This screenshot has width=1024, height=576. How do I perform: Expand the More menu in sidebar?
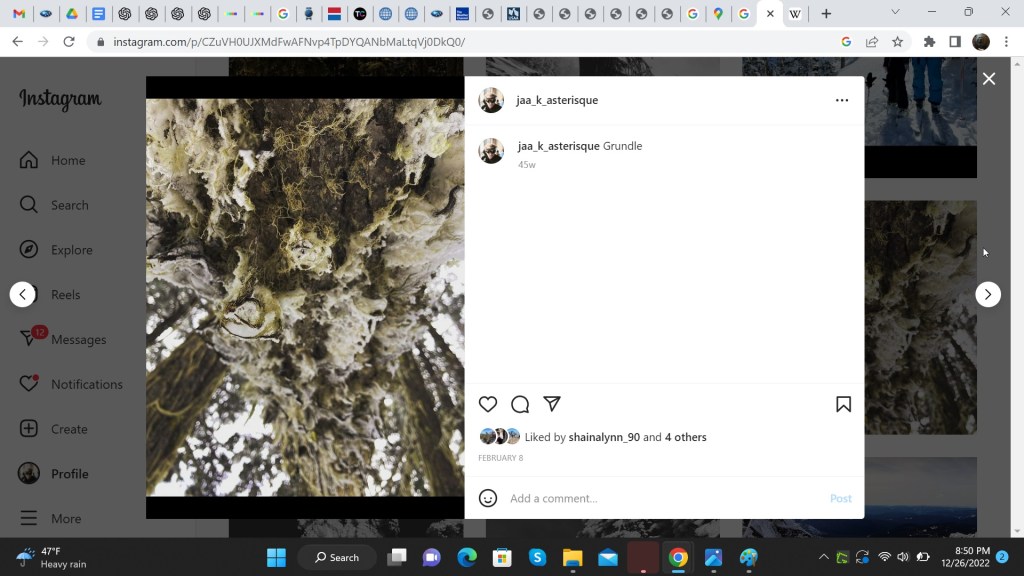66,519
